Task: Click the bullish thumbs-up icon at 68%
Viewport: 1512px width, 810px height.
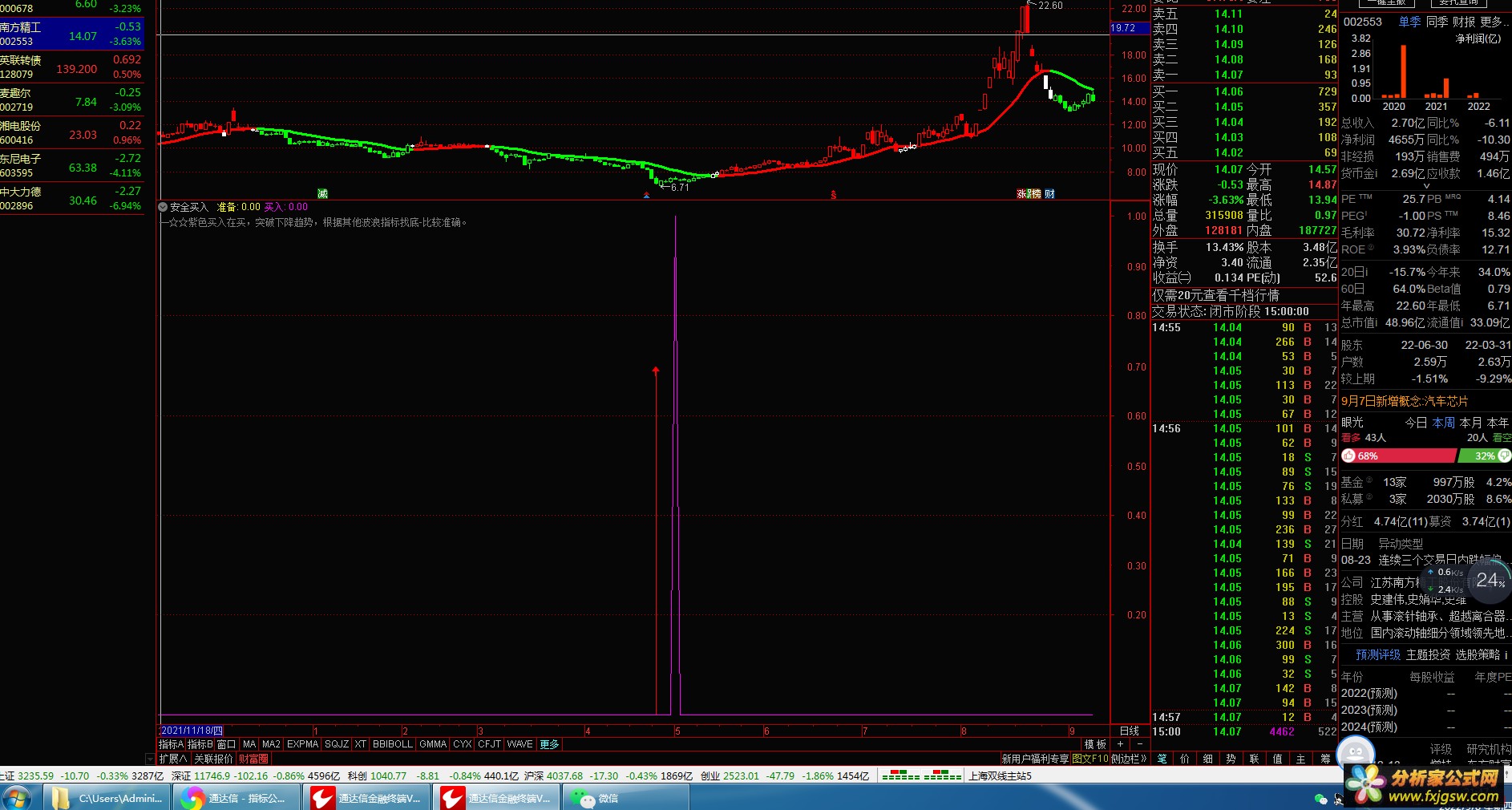Action: coord(1348,456)
